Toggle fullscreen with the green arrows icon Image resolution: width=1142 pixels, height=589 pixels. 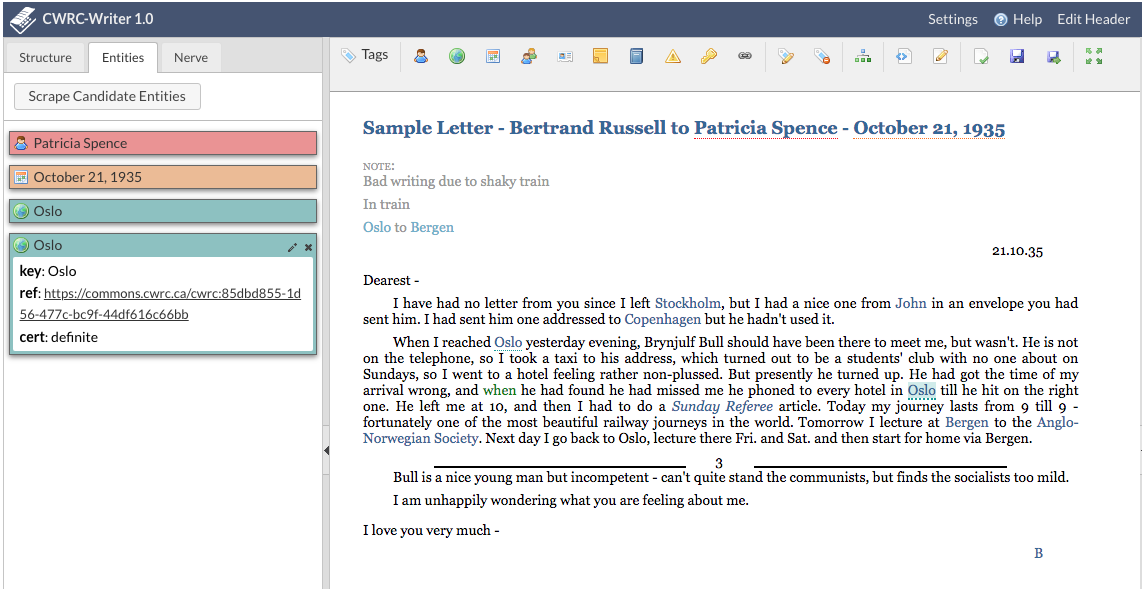[1093, 56]
